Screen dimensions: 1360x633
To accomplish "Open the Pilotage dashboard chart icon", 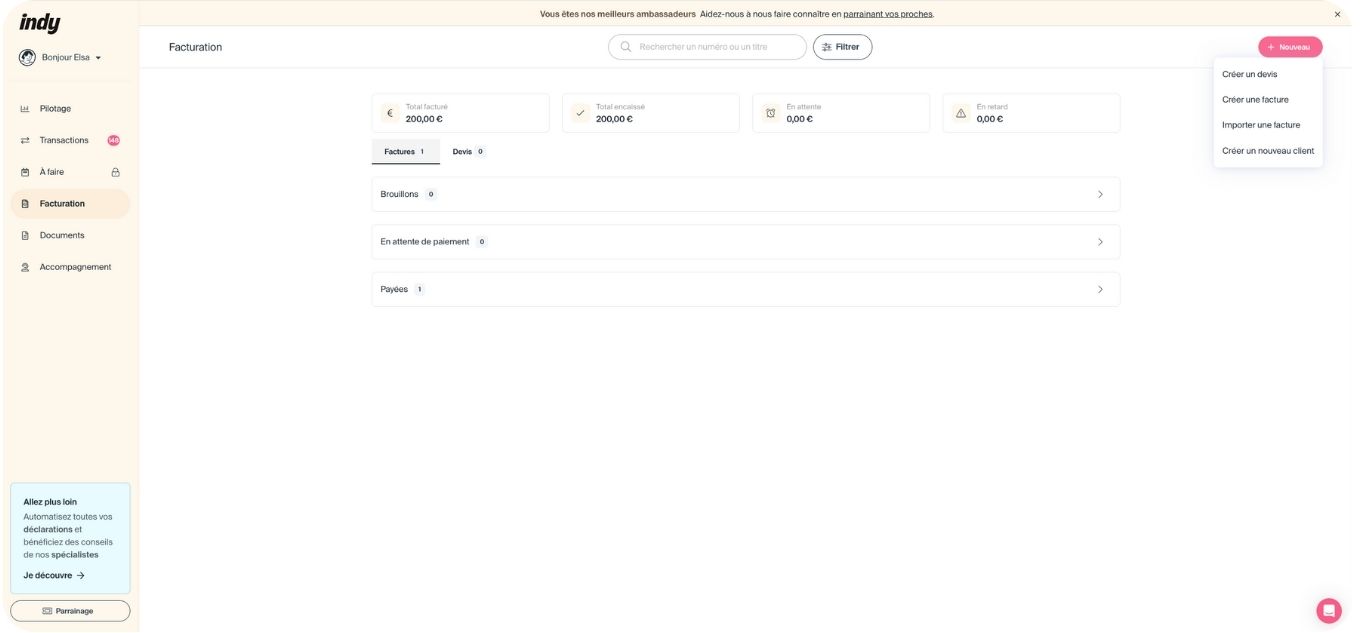I will (x=25, y=109).
